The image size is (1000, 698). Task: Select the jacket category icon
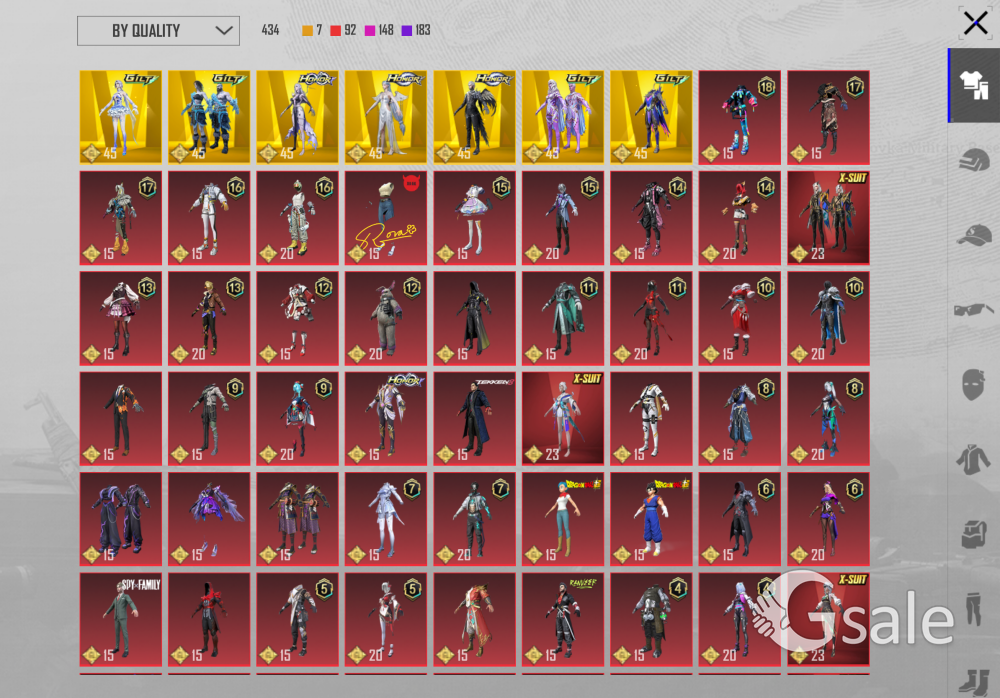tap(974, 459)
